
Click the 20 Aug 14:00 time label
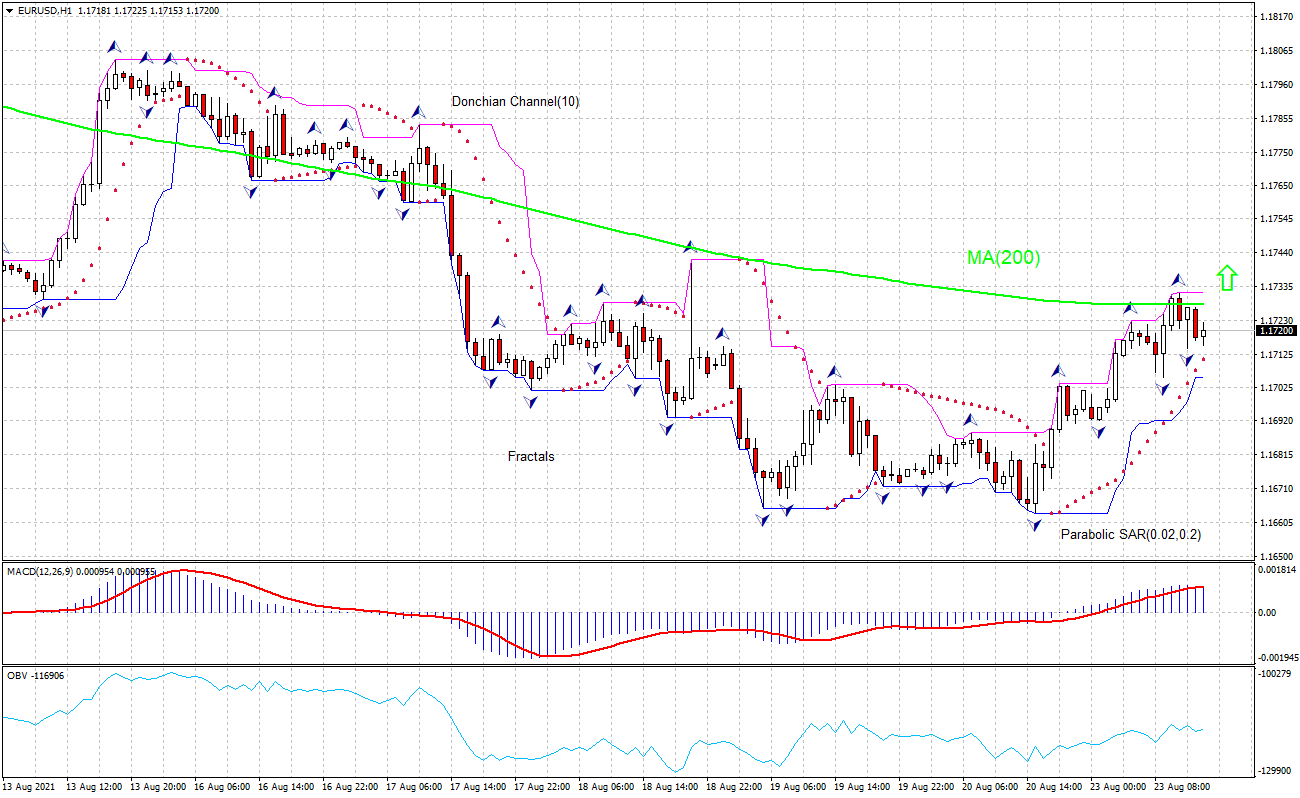[x=1055, y=787]
